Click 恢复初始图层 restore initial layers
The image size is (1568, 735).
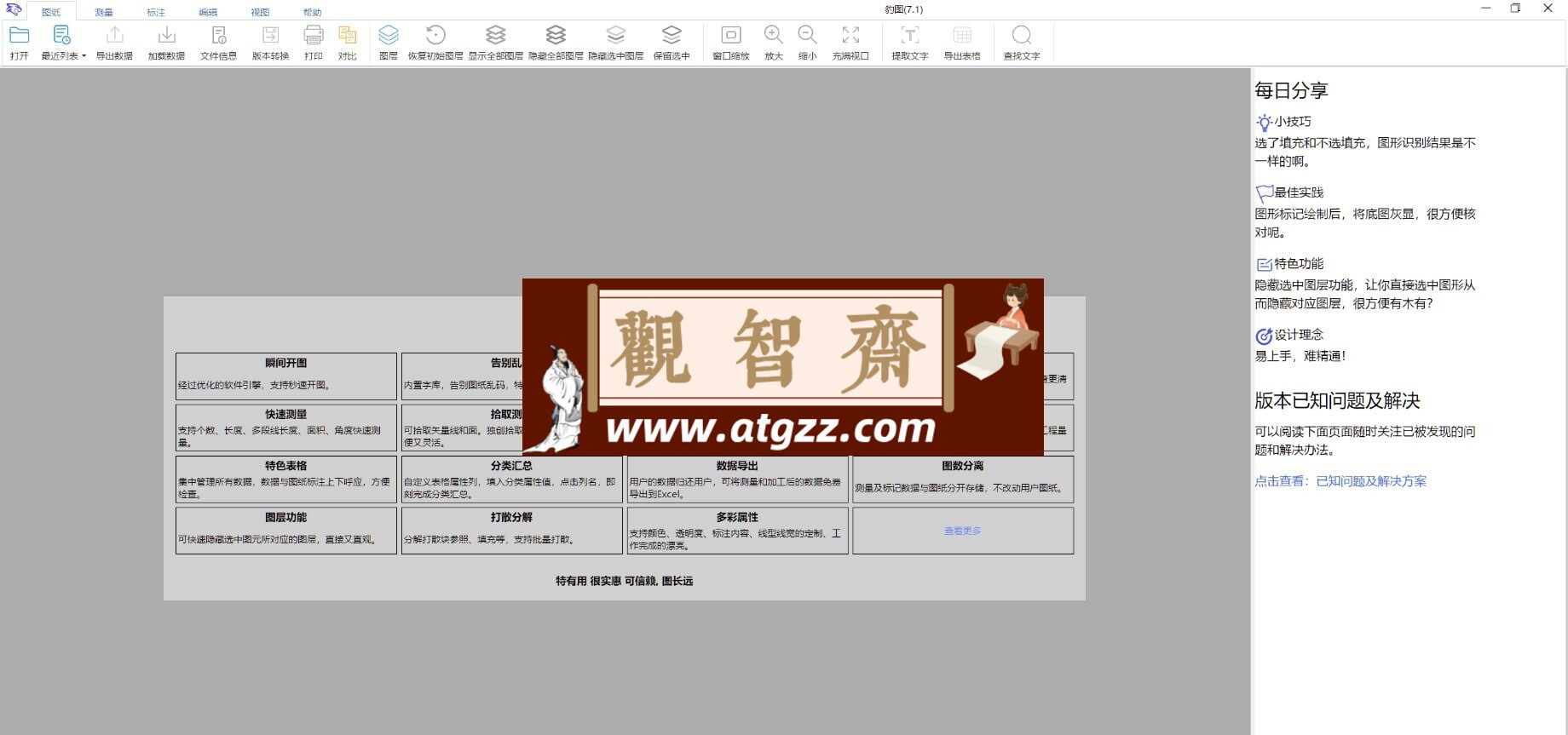pos(435,43)
